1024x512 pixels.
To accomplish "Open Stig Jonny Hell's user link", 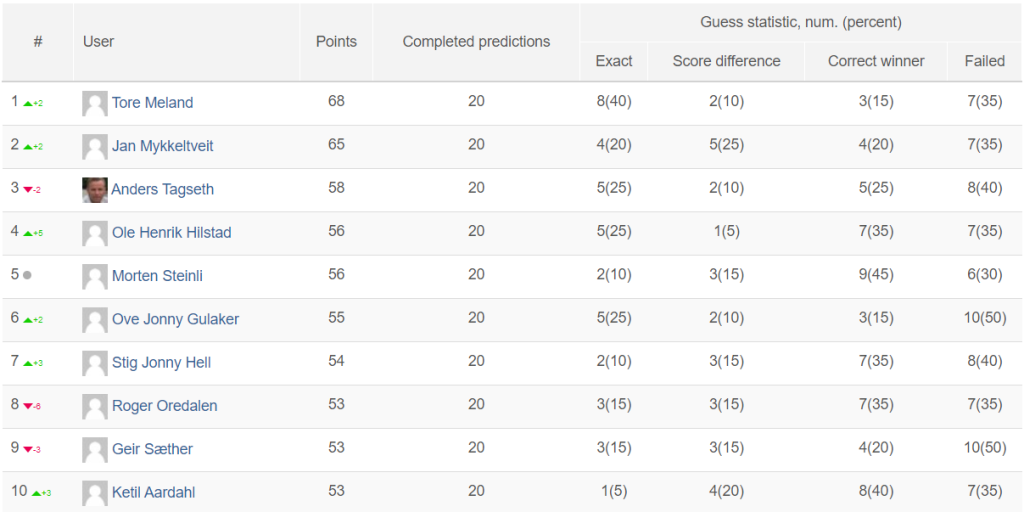I will pyautogui.click(x=161, y=362).
